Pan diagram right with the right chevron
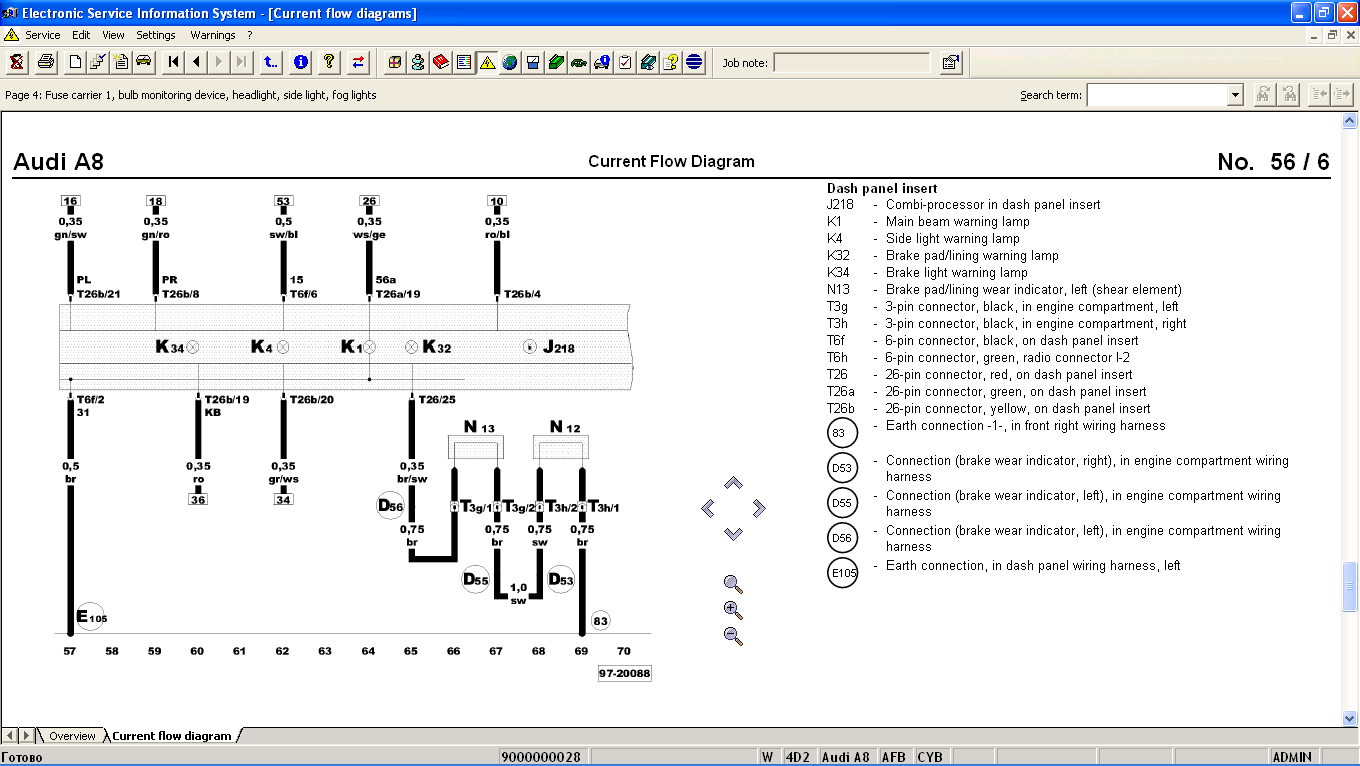Screen dimensions: 1360x766 [x=758, y=509]
